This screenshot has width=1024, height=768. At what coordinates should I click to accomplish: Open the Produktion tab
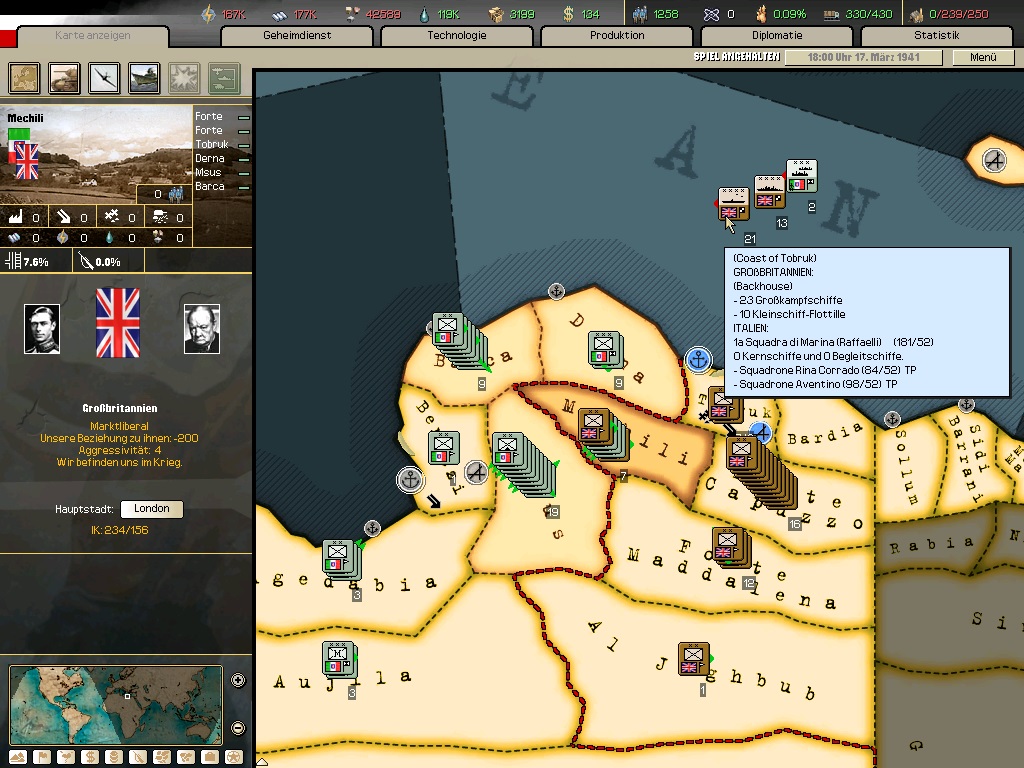617,36
